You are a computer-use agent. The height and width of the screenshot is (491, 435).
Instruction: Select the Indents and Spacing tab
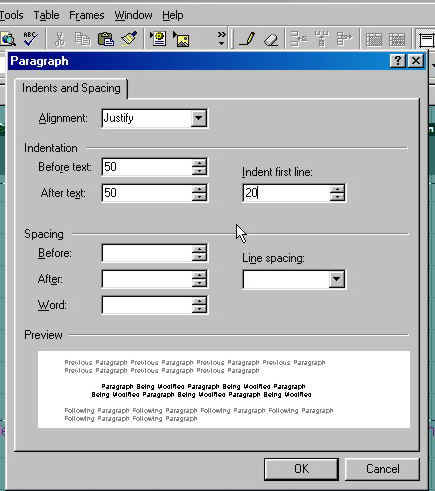pyautogui.click(x=71, y=88)
